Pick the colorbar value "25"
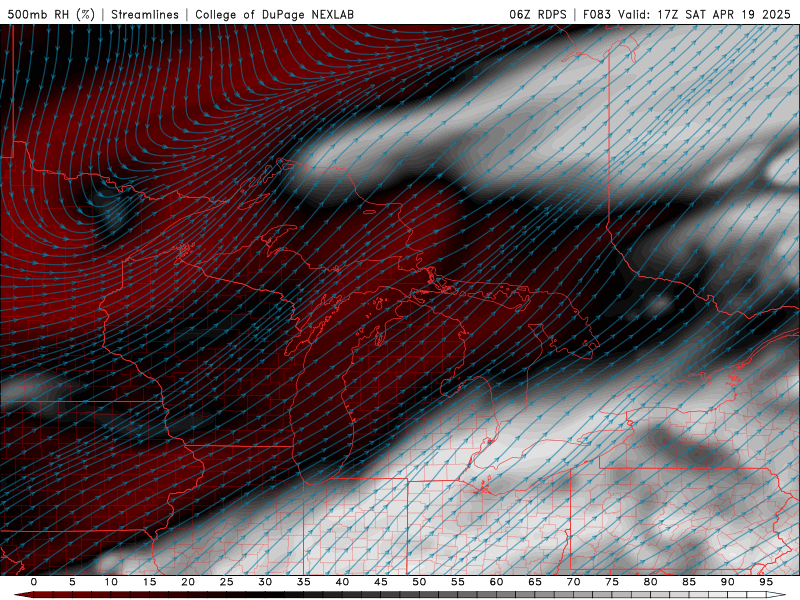The width and height of the screenshot is (800, 600). (x=227, y=582)
